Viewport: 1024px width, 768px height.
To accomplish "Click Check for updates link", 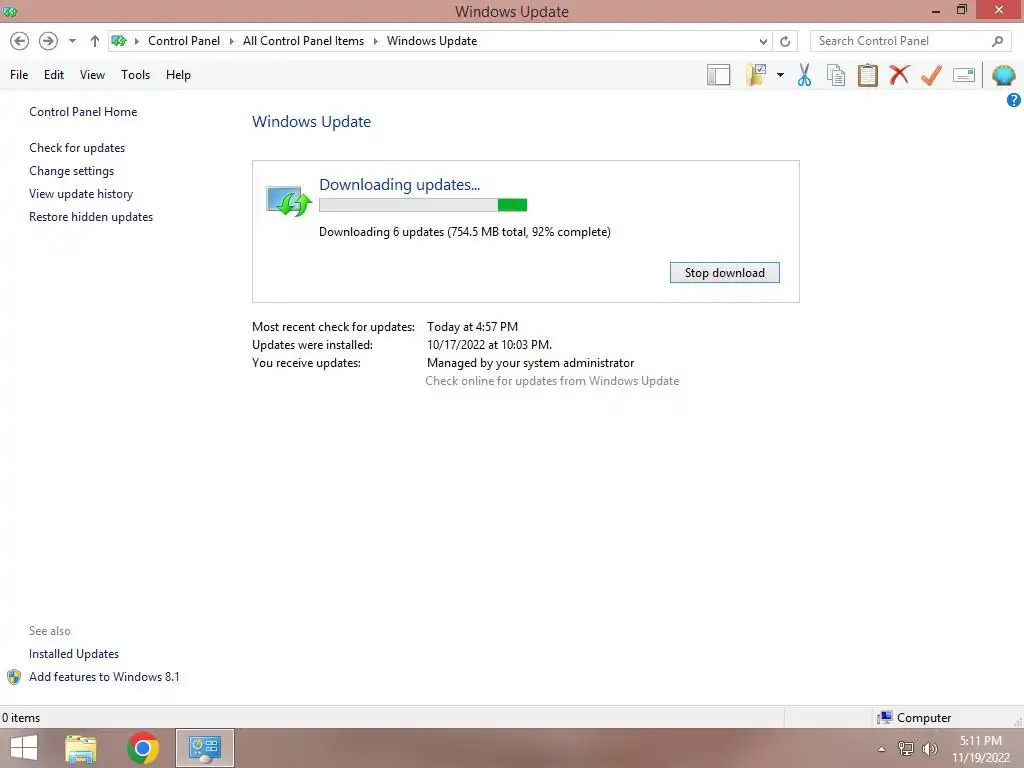I will tap(77, 148).
